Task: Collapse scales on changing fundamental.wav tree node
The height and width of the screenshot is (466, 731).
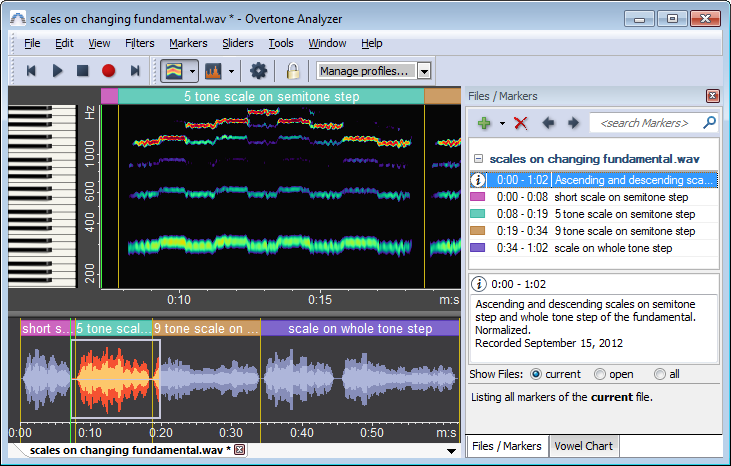Action: (478, 158)
